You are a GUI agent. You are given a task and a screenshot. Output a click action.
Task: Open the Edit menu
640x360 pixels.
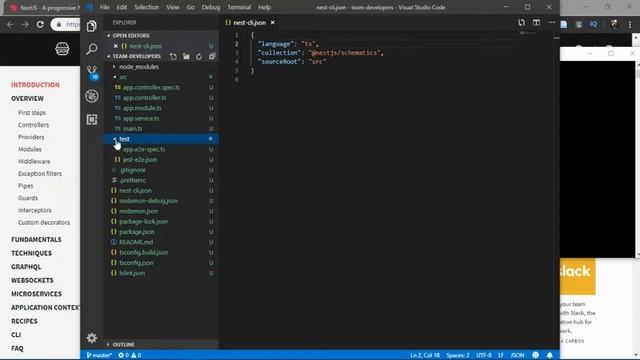tap(122, 7)
